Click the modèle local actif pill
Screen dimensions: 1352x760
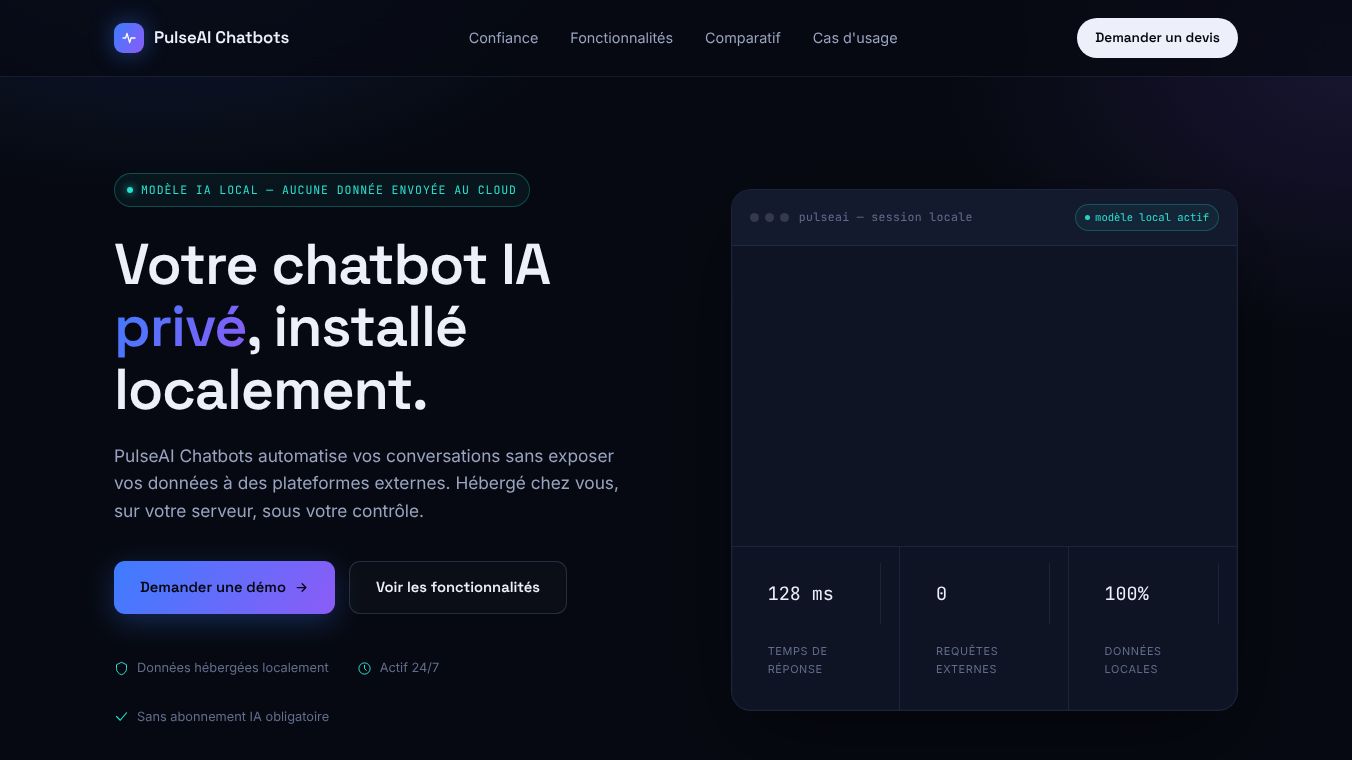pyautogui.click(x=1146, y=217)
